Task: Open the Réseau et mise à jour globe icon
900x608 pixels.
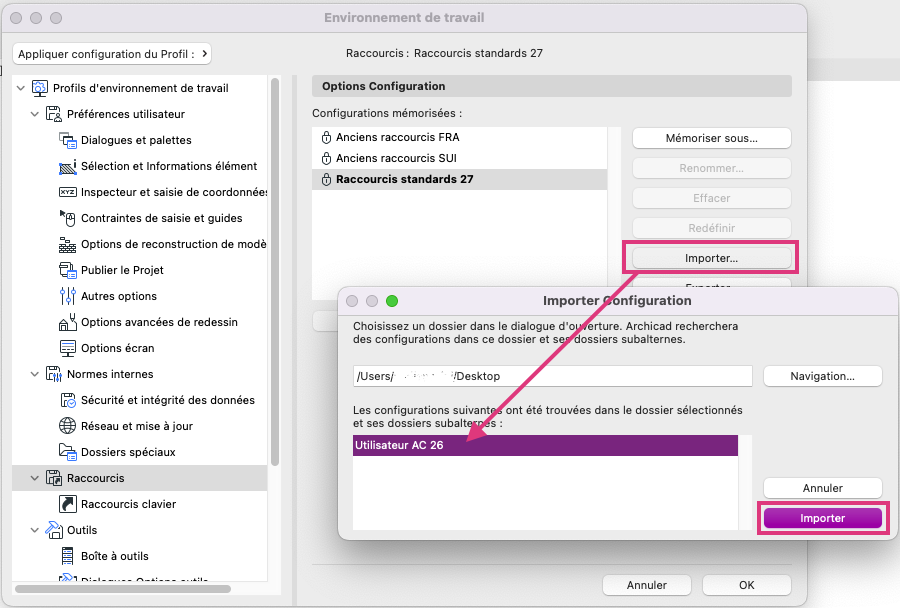Action: point(68,426)
